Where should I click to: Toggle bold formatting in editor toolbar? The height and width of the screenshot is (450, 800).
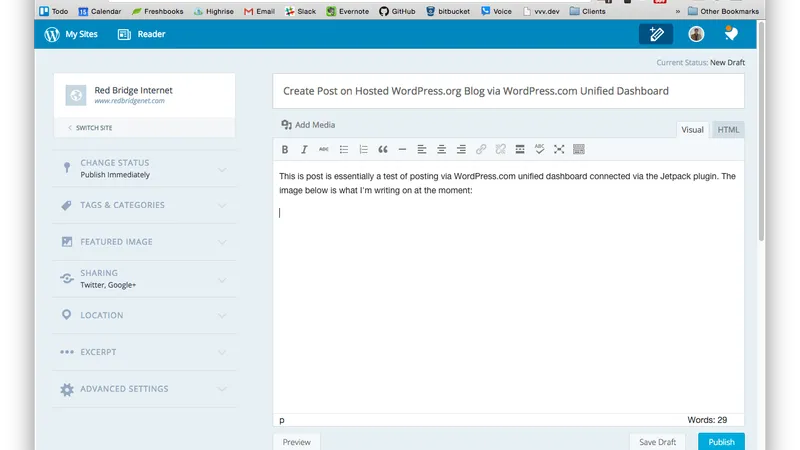(285, 149)
